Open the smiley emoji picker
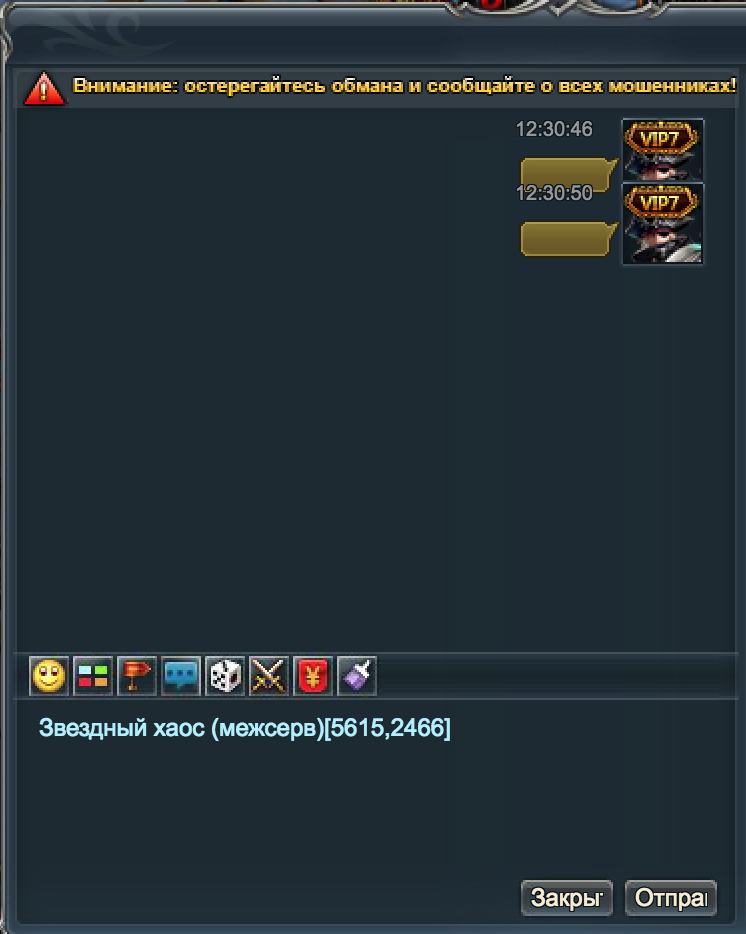This screenshot has width=746, height=934. click(x=49, y=676)
